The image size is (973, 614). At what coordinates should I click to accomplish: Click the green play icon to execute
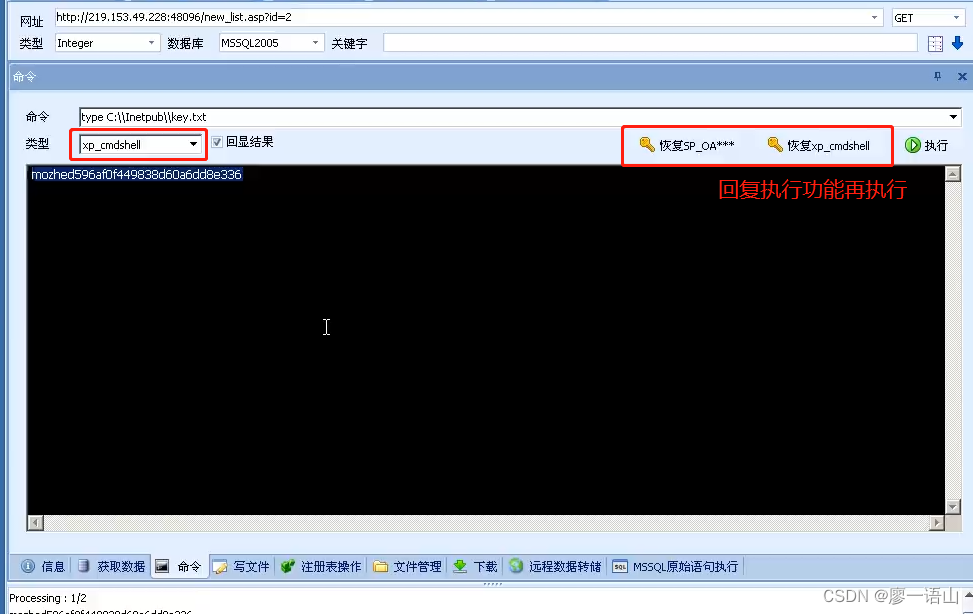point(912,145)
